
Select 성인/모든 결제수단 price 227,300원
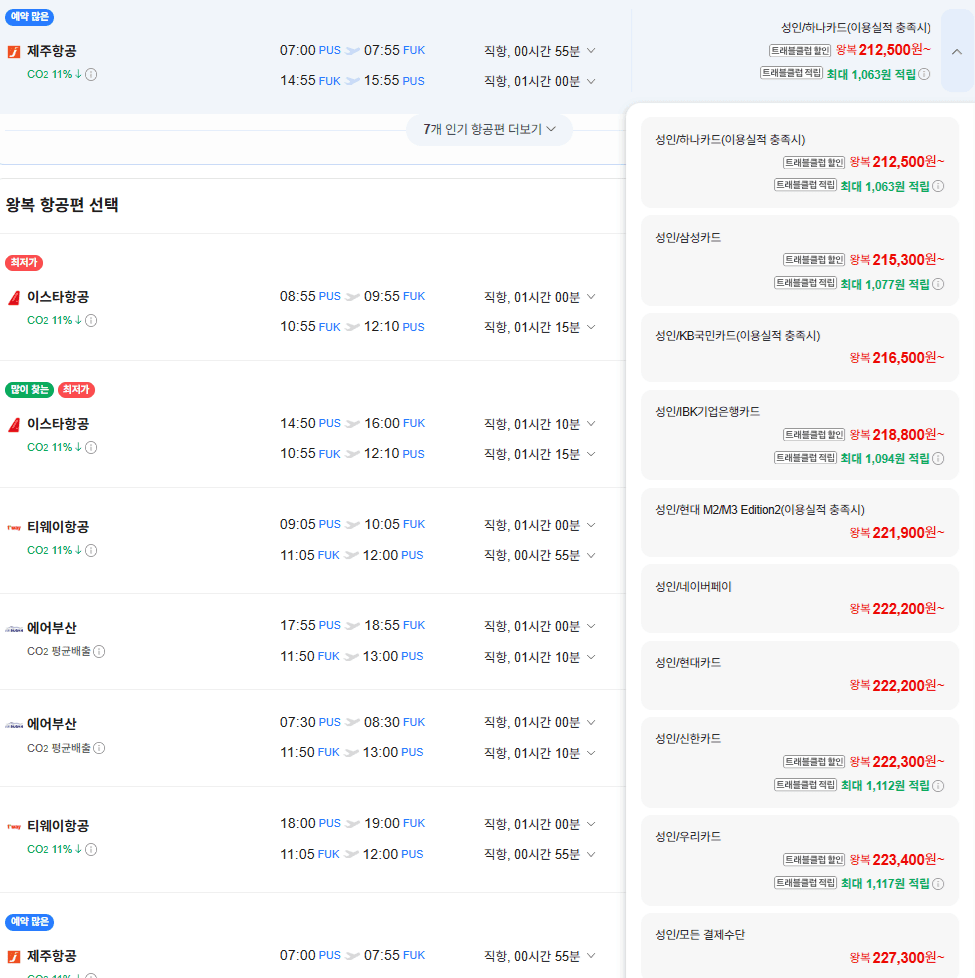point(800,946)
